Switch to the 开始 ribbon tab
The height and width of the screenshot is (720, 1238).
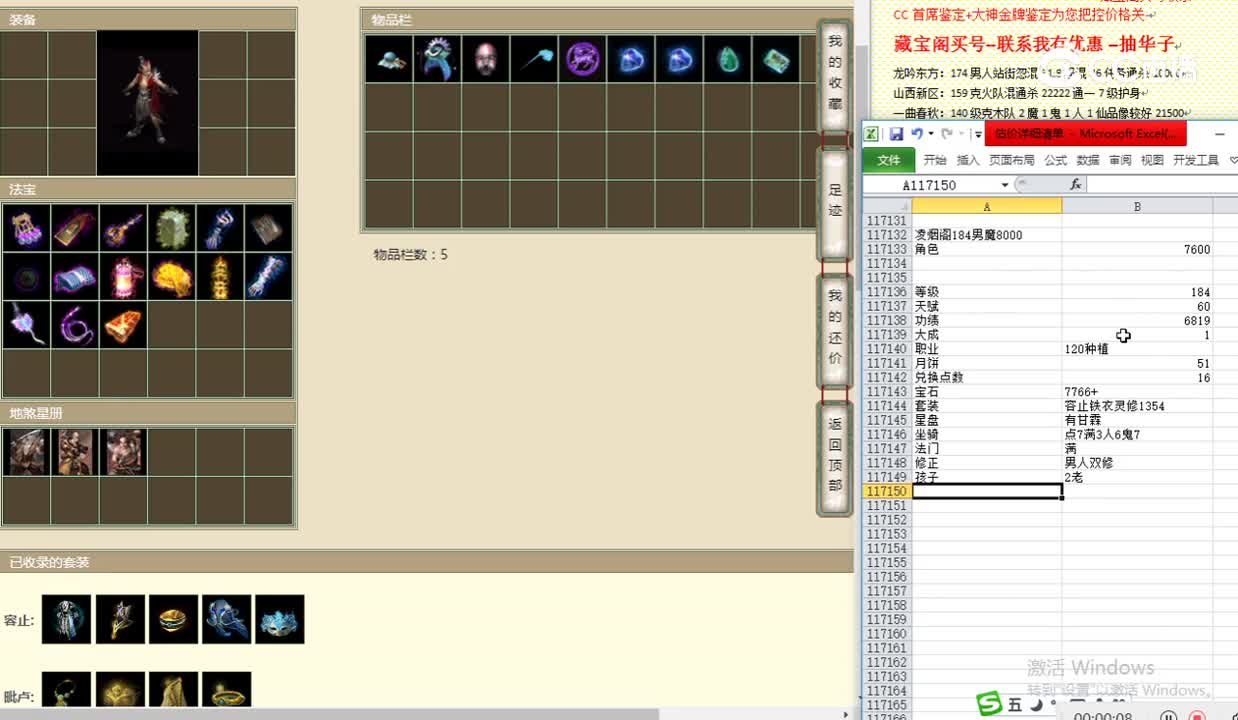[x=935, y=160]
